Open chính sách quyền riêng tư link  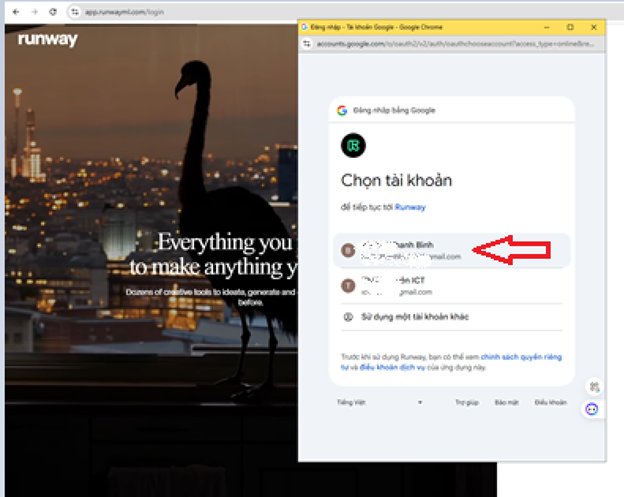point(520,355)
